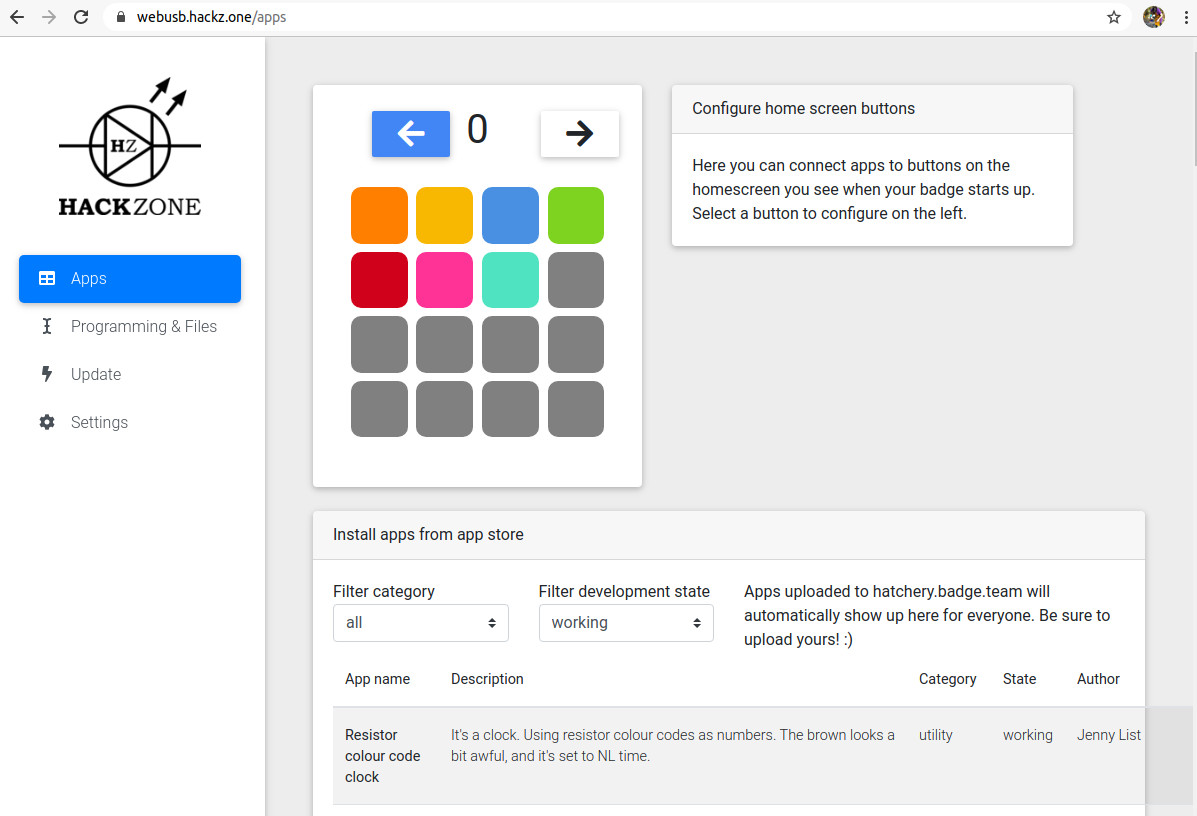
Task: Open the Update section
Action: [96, 375]
